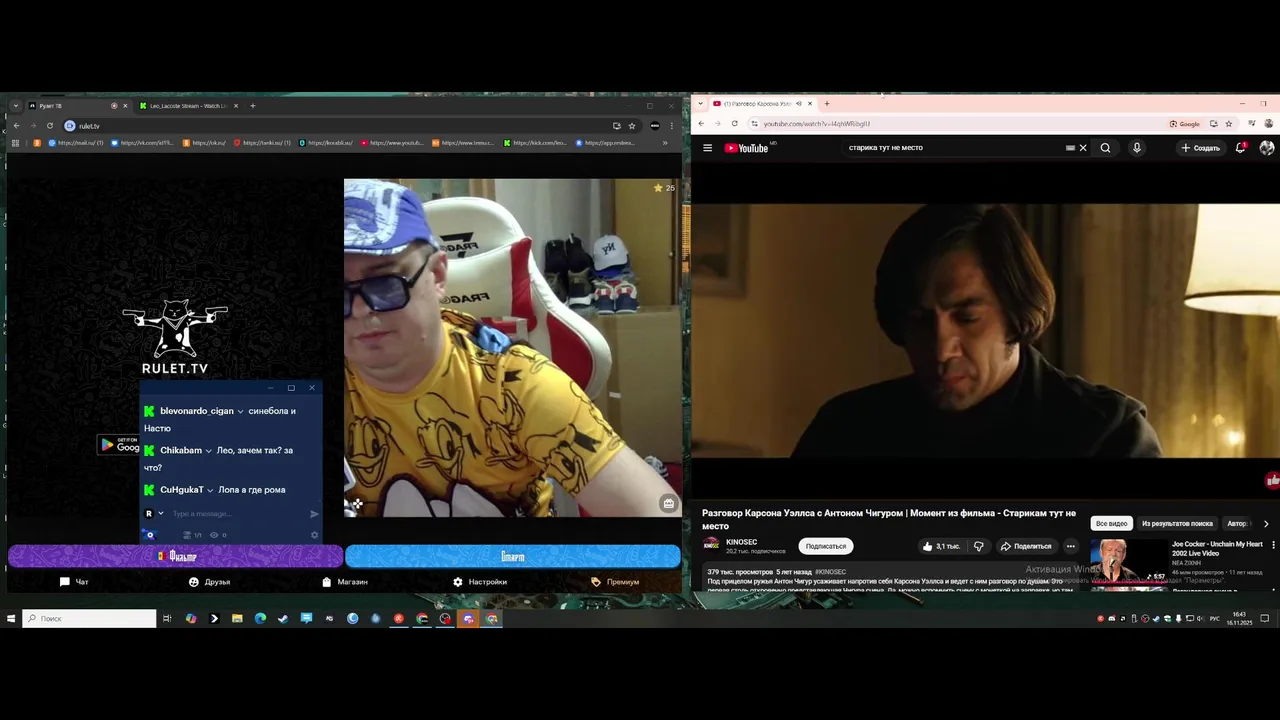This screenshot has width=1280, height=720.
Task: Bookmark rulet.tv with the star icon
Action: [x=632, y=126]
